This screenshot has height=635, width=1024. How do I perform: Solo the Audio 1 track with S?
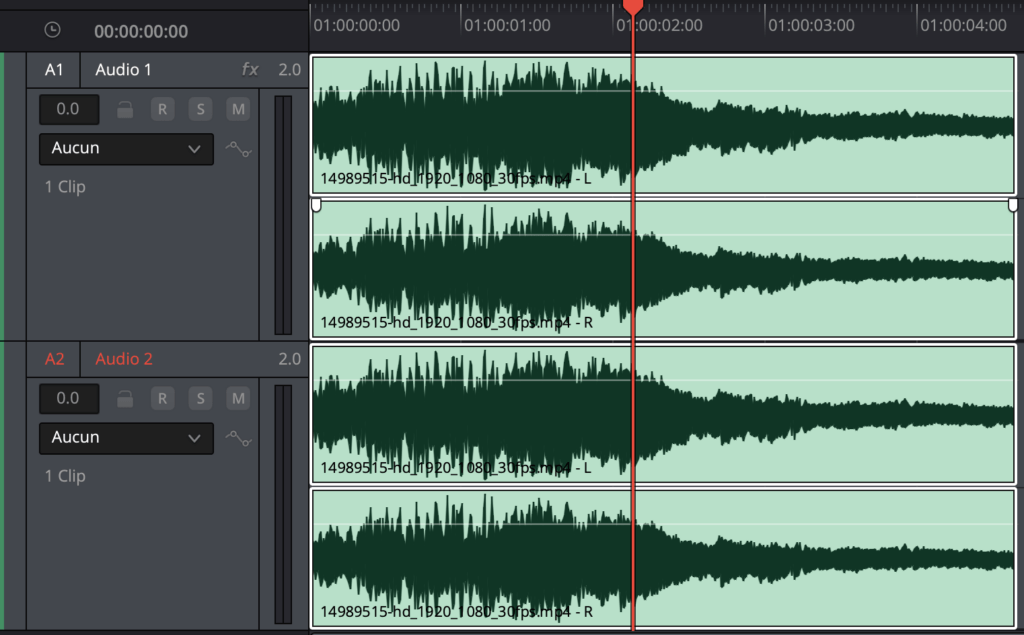point(200,109)
